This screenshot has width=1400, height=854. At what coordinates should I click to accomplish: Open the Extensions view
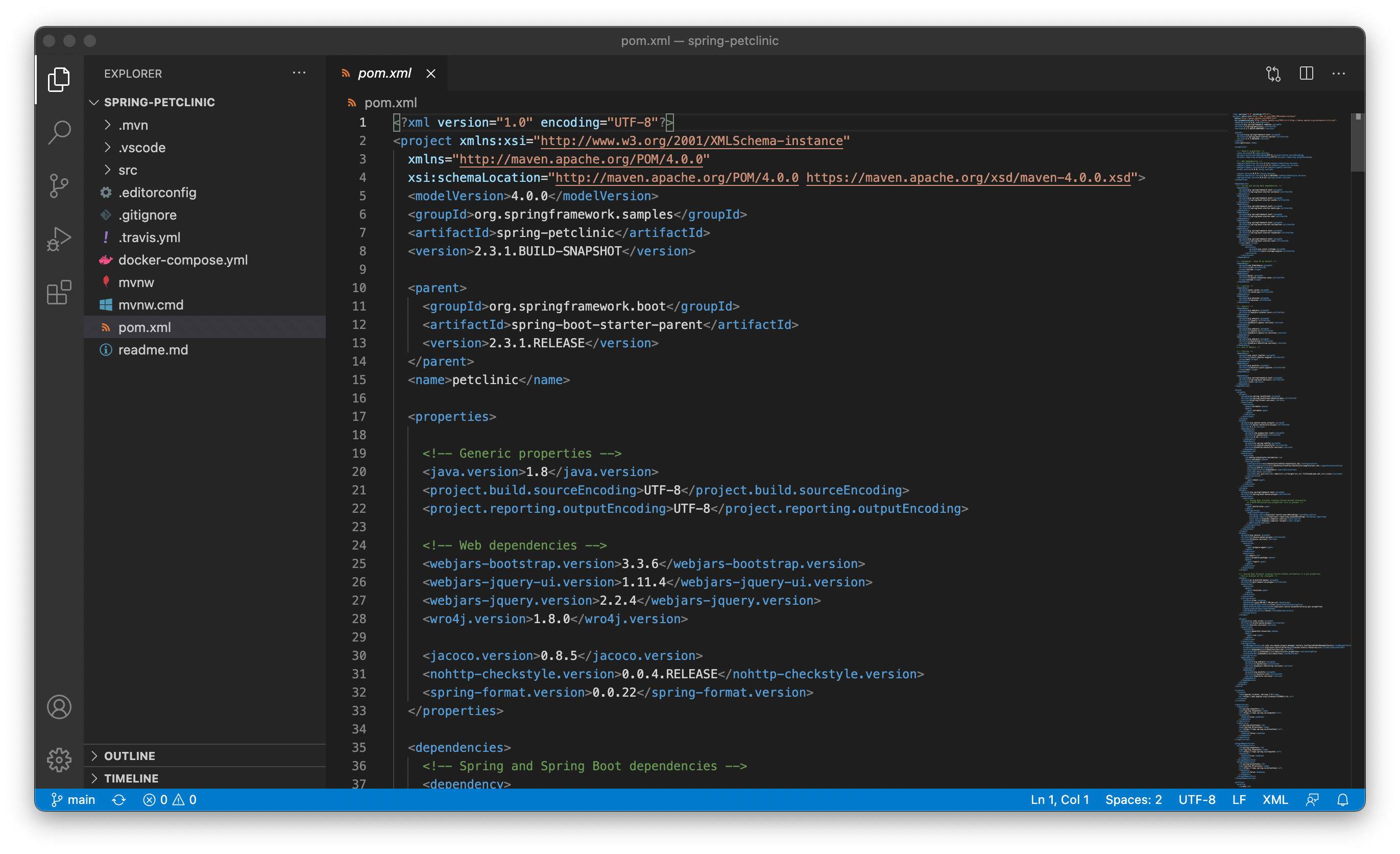59,293
